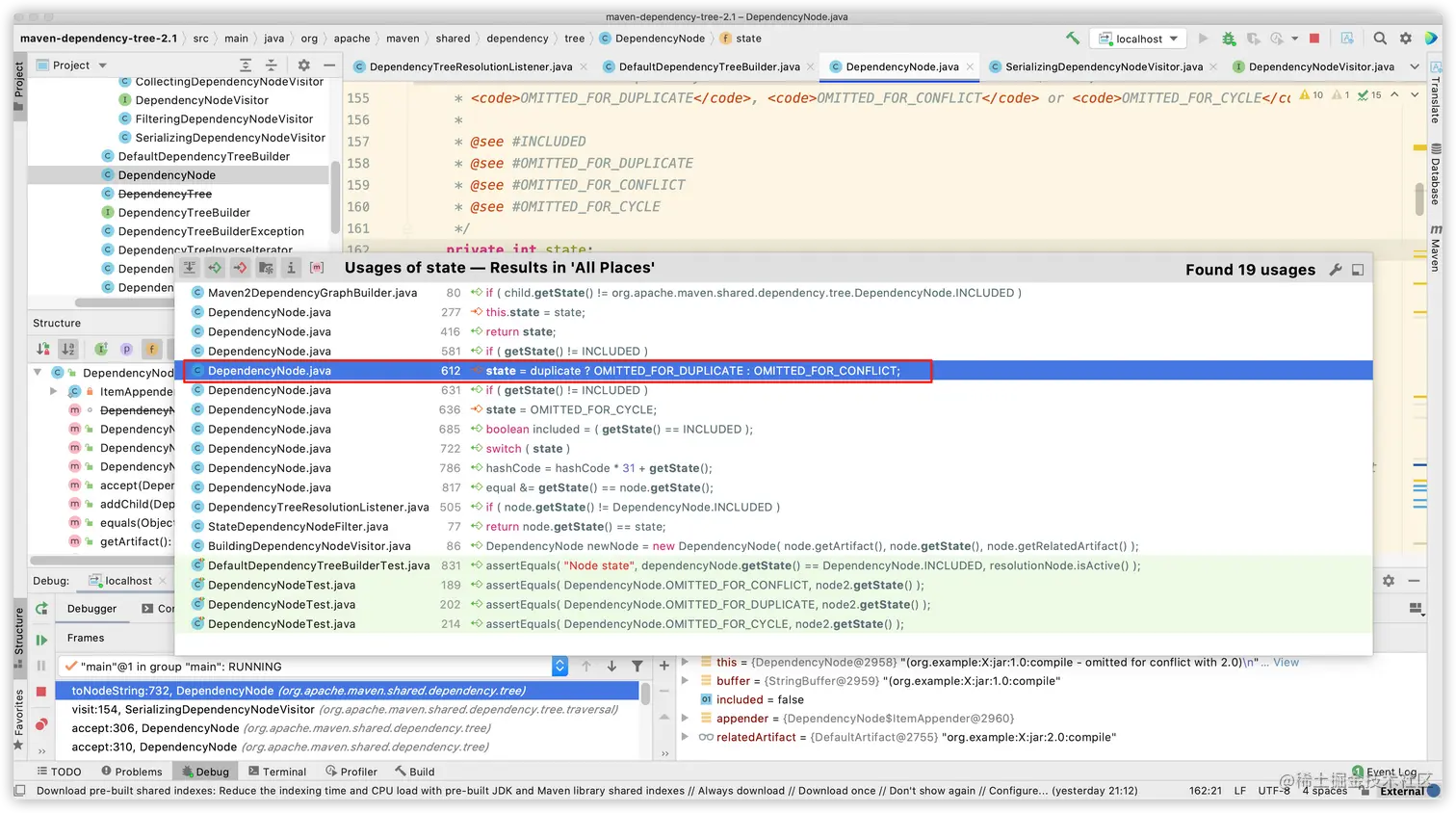This screenshot has width=1456, height=813.
Task: Click Open in Find tool window icon
Action: coord(1358,270)
